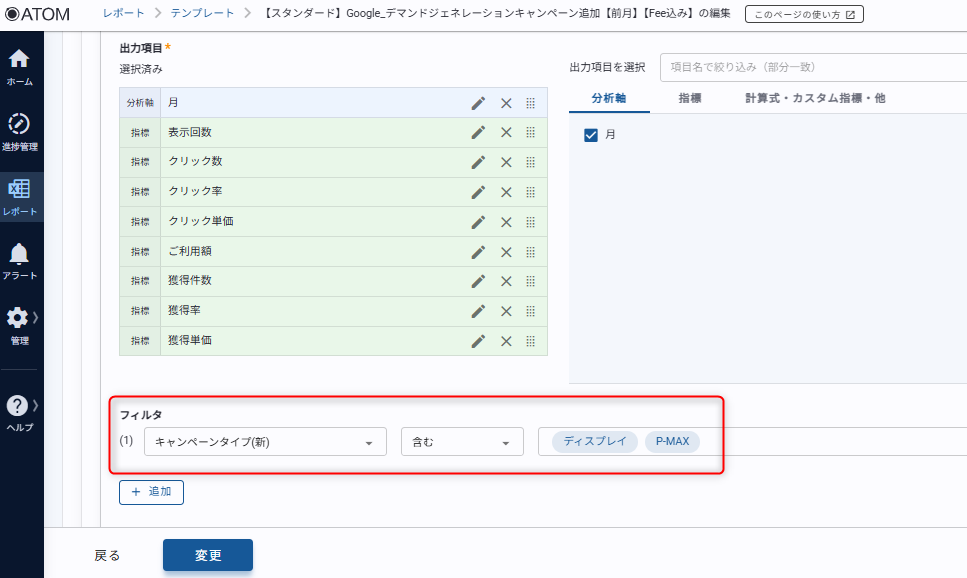This screenshot has width=967, height=578.
Task: Switch to the 指標 tab
Action: click(689, 98)
